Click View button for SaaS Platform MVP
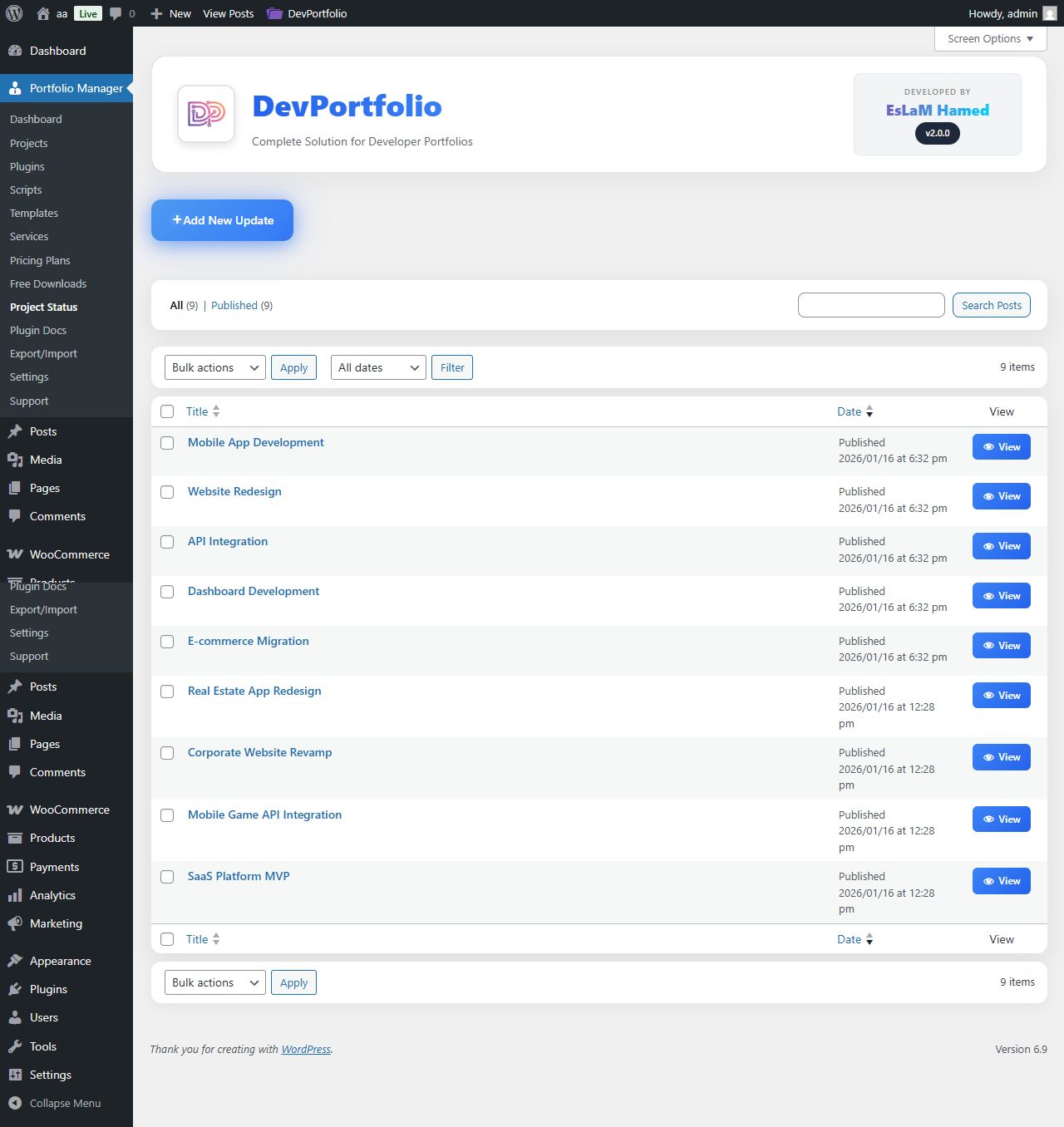This screenshot has height=1127, width=1064. (1002, 881)
